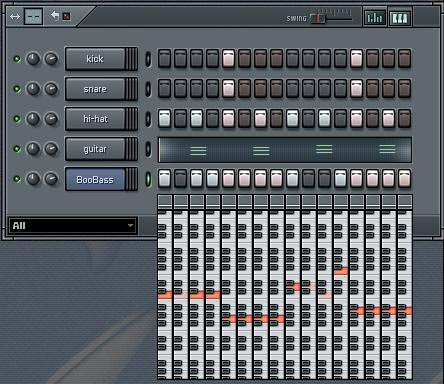Image resolution: width=444 pixels, height=384 pixels.
Task: Open the guitar channel piano roll preview strip
Action: click(285, 150)
